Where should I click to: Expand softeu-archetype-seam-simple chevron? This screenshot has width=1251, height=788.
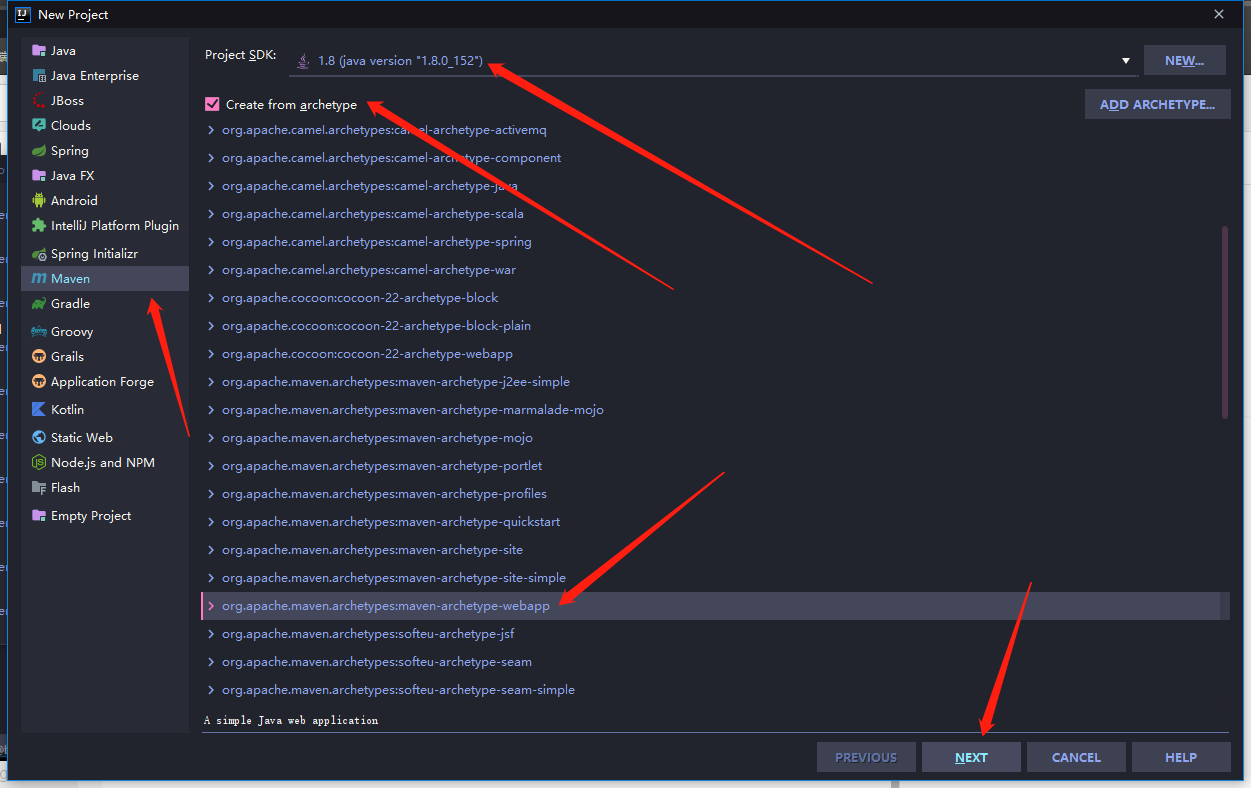click(211, 690)
